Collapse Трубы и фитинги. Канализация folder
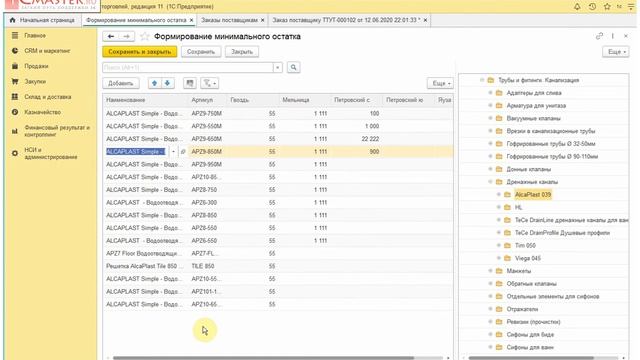 (x=482, y=80)
